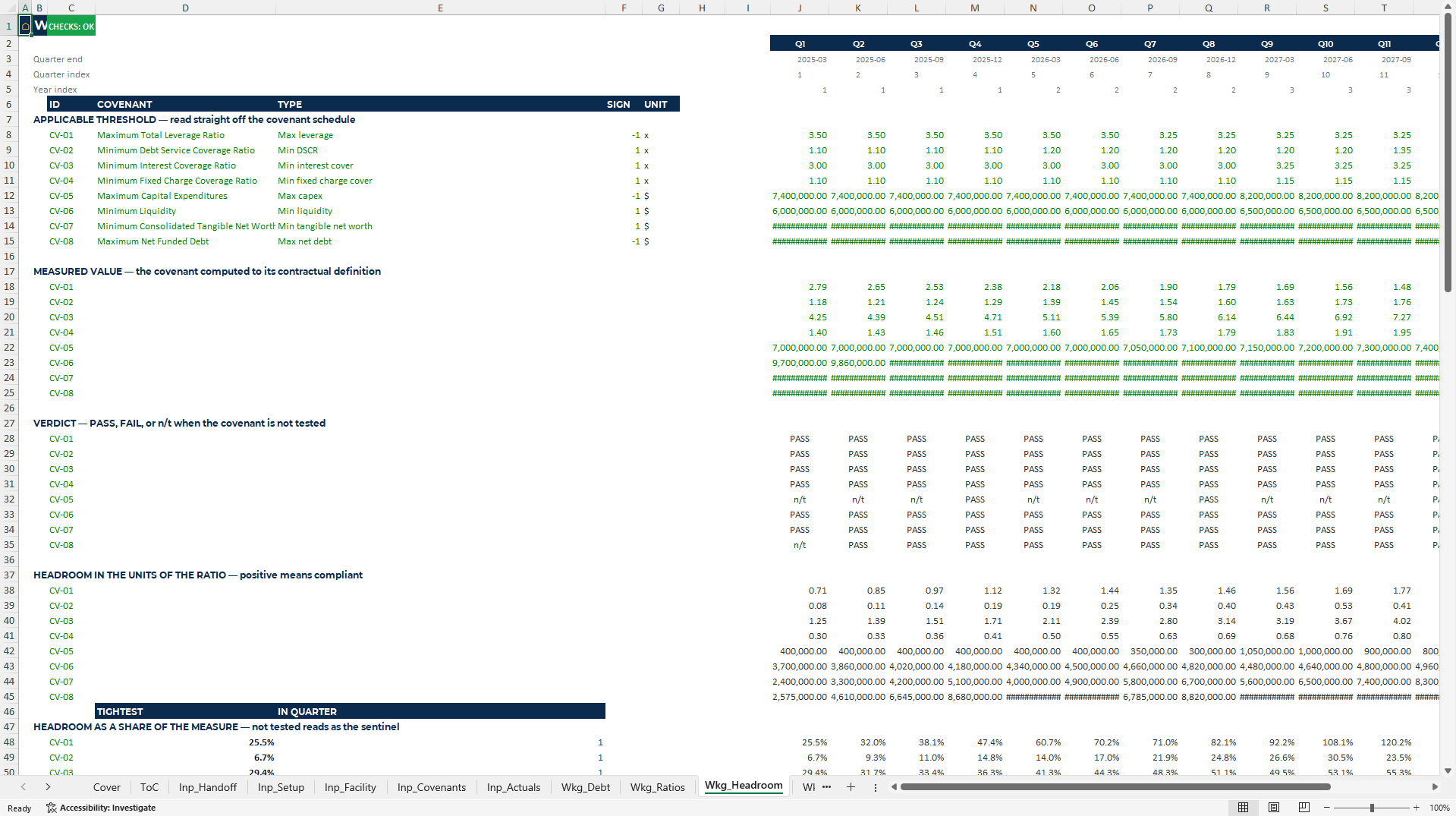Select tightest headroom 25.5% cell for CV-01
This screenshot has width=1456, height=816.
click(x=185, y=742)
